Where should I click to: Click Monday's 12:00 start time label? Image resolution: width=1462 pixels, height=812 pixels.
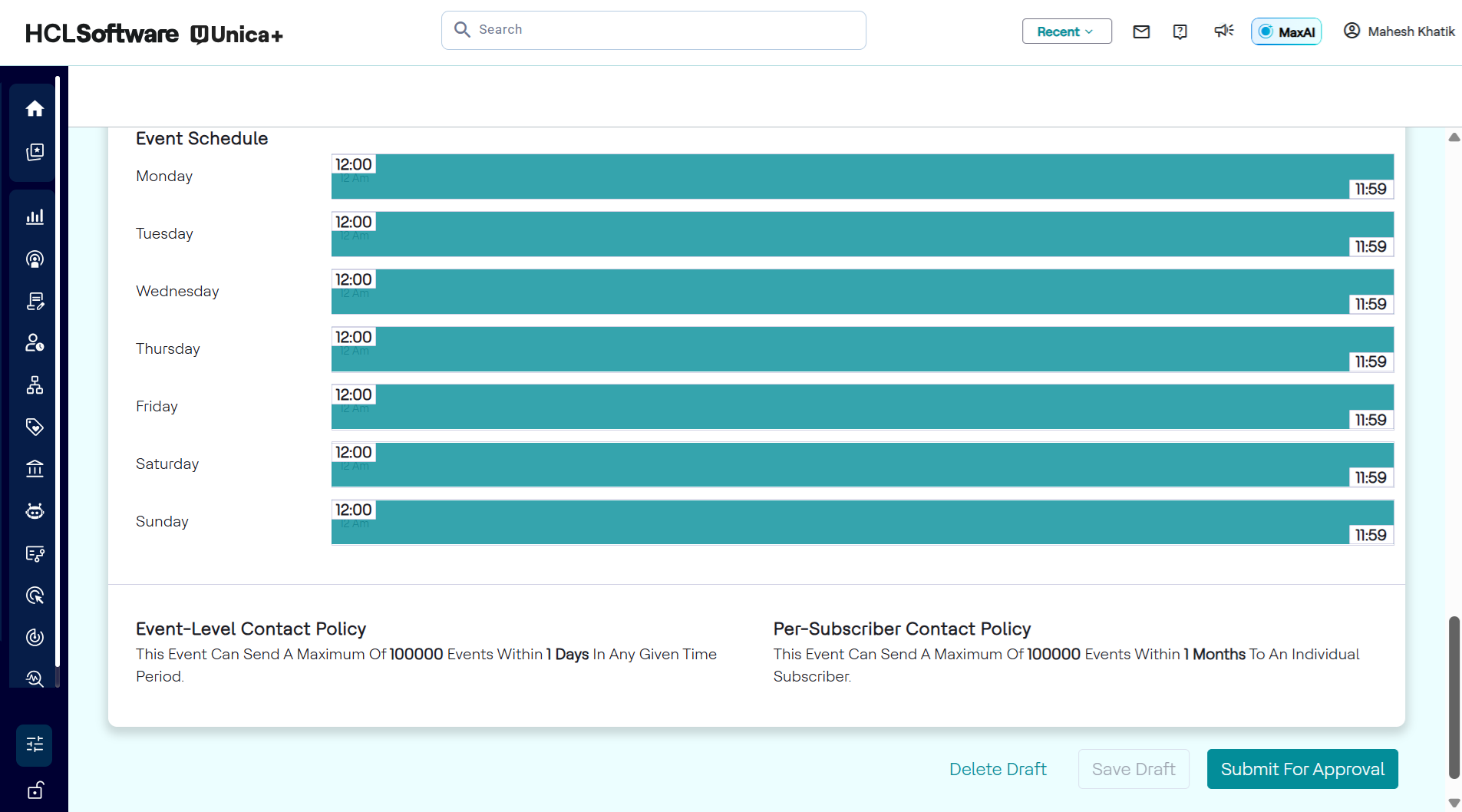click(x=353, y=164)
